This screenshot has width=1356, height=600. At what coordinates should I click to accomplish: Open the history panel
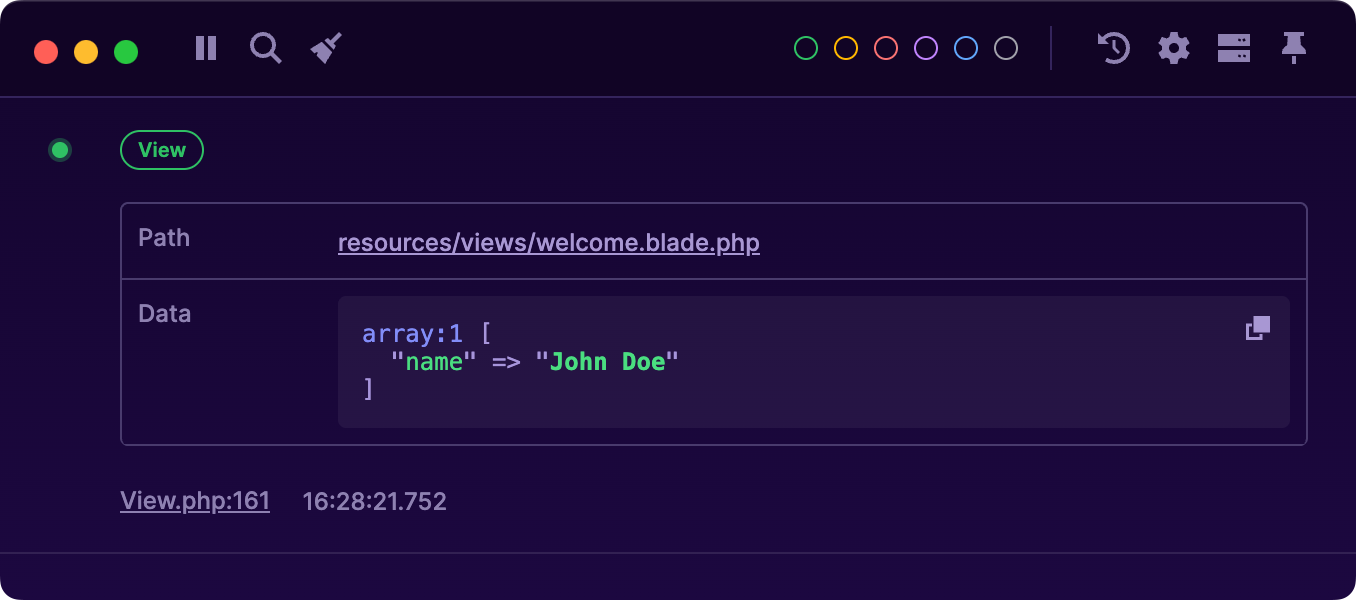click(x=1114, y=48)
